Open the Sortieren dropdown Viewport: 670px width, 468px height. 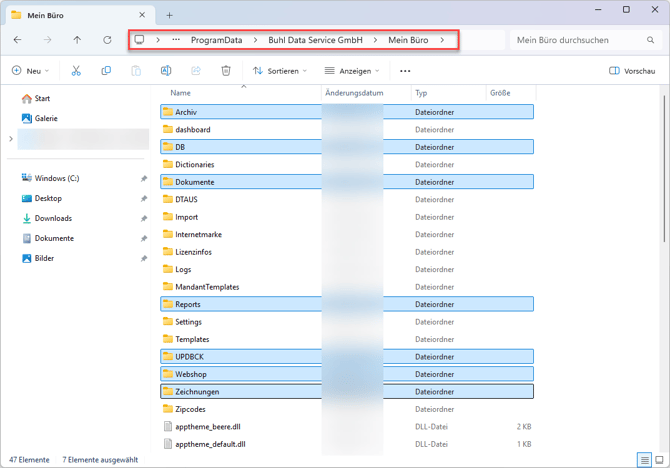click(280, 71)
